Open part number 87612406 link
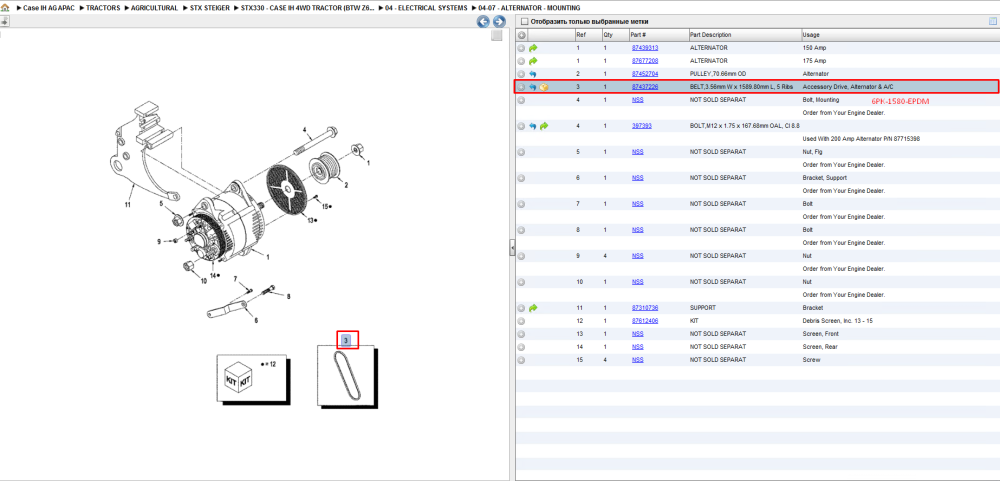The image size is (1000, 481). [x=645, y=321]
